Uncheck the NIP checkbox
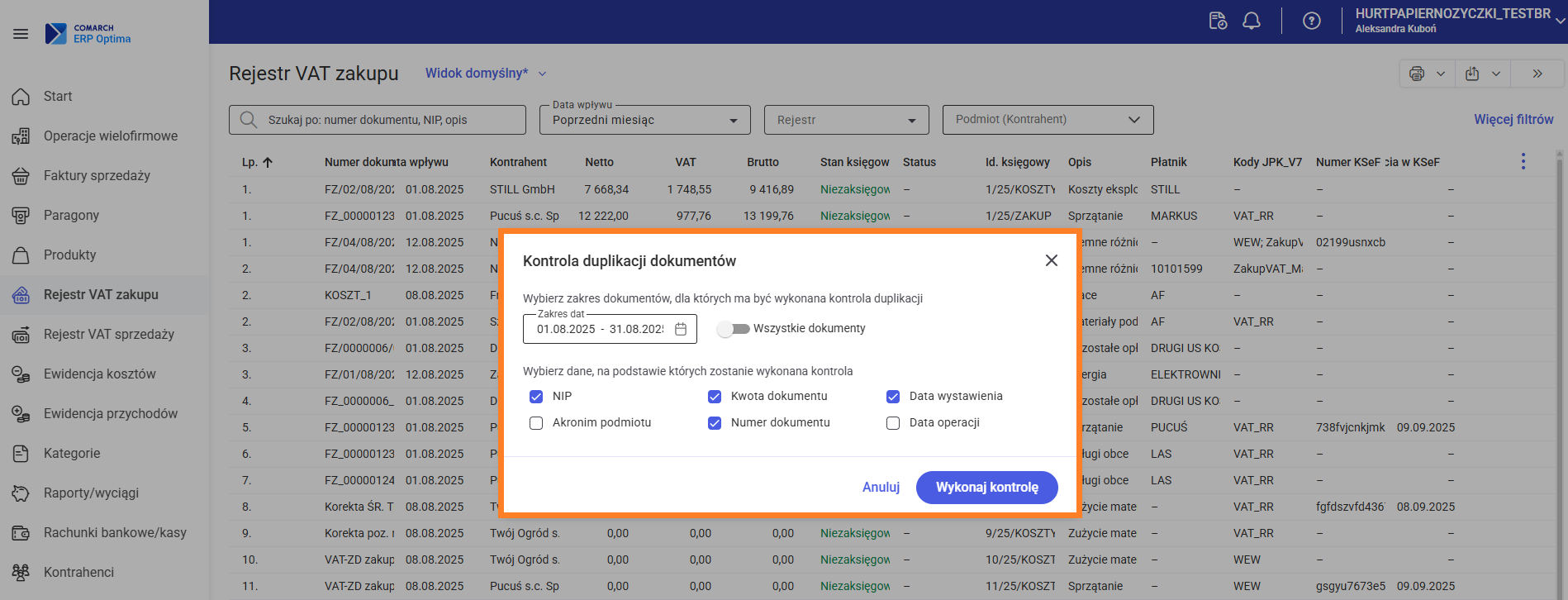 [536, 397]
